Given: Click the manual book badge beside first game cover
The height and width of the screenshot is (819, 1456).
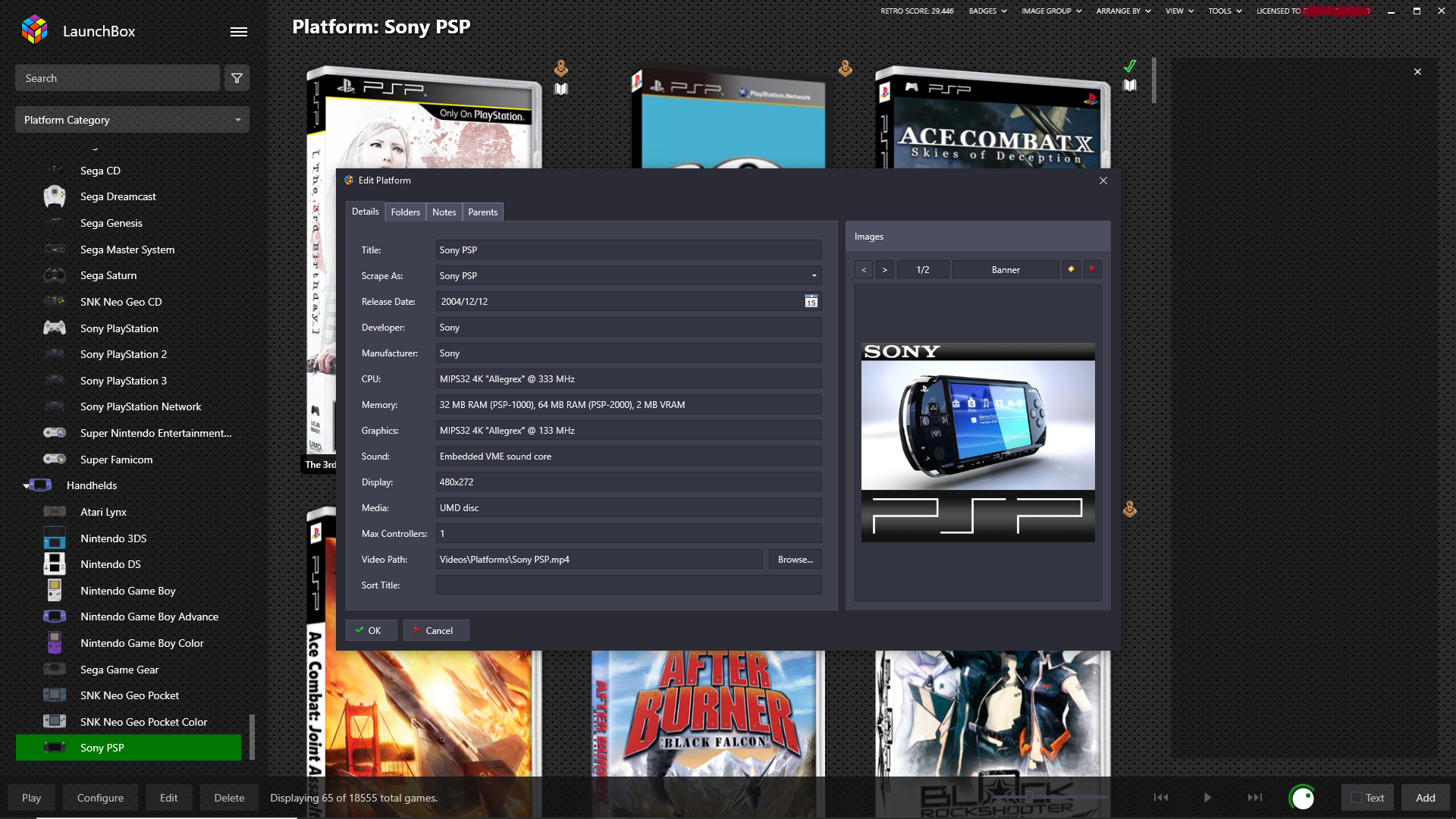Looking at the screenshot, I should (560, 89).
